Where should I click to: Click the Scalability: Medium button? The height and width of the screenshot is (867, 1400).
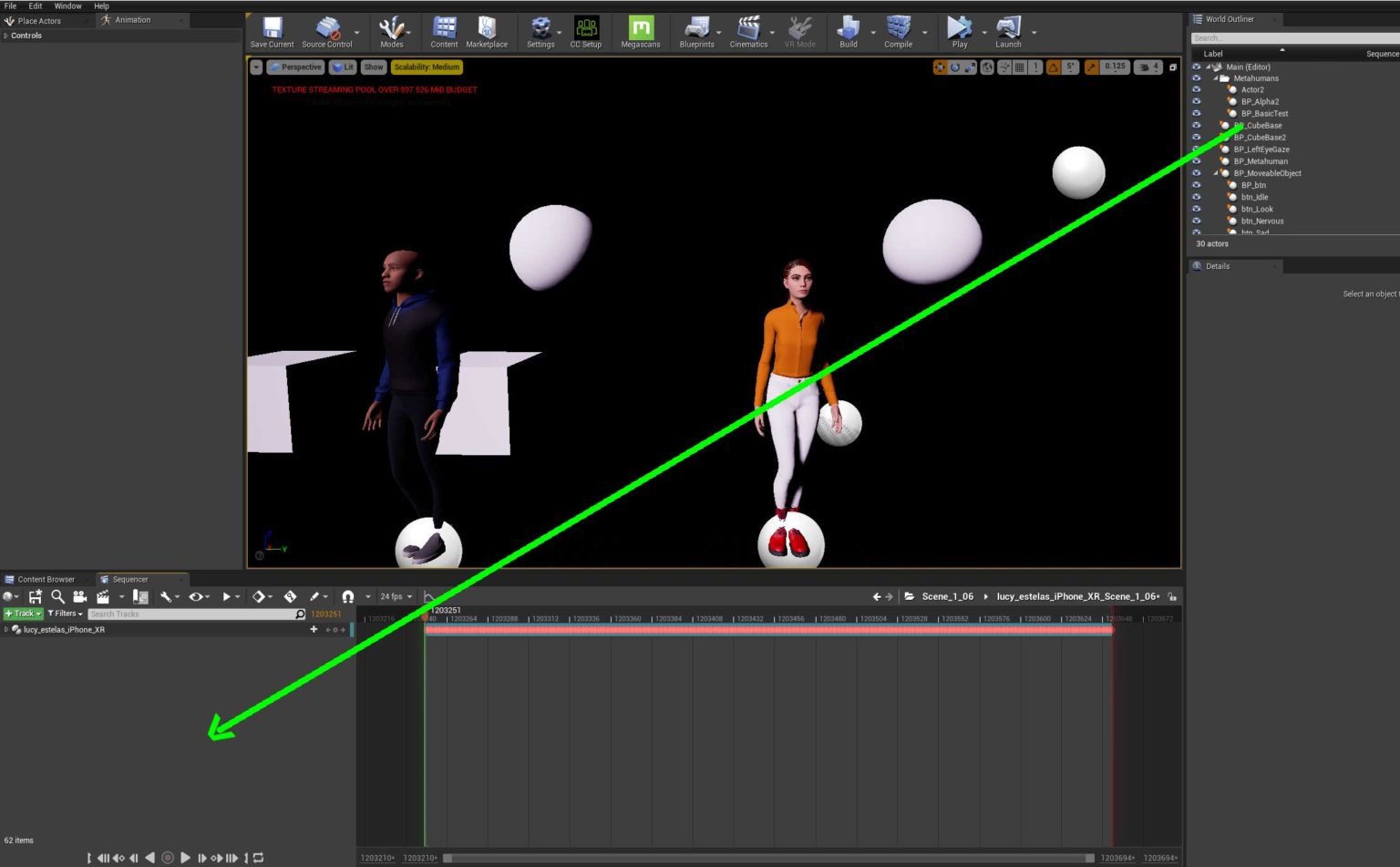[427, 67]
